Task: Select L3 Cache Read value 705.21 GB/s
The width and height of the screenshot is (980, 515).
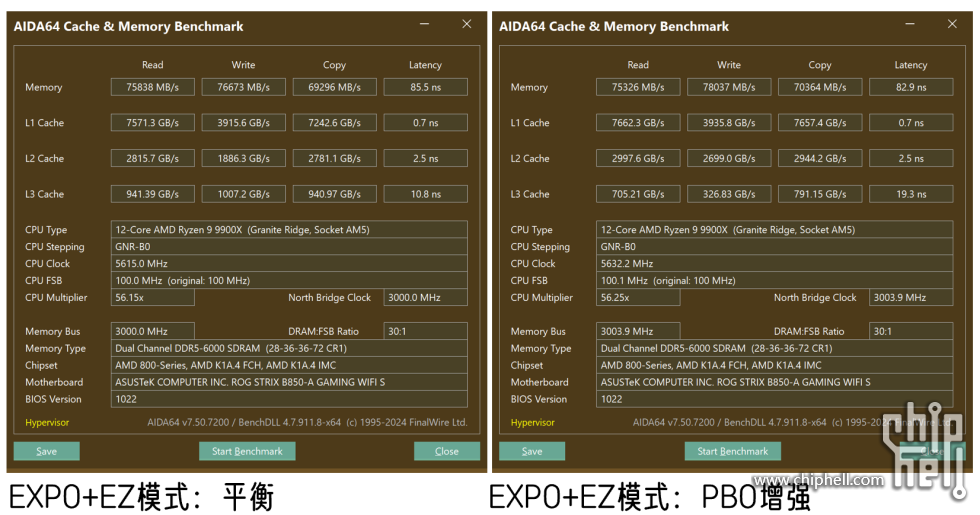Action: point(638,194)
